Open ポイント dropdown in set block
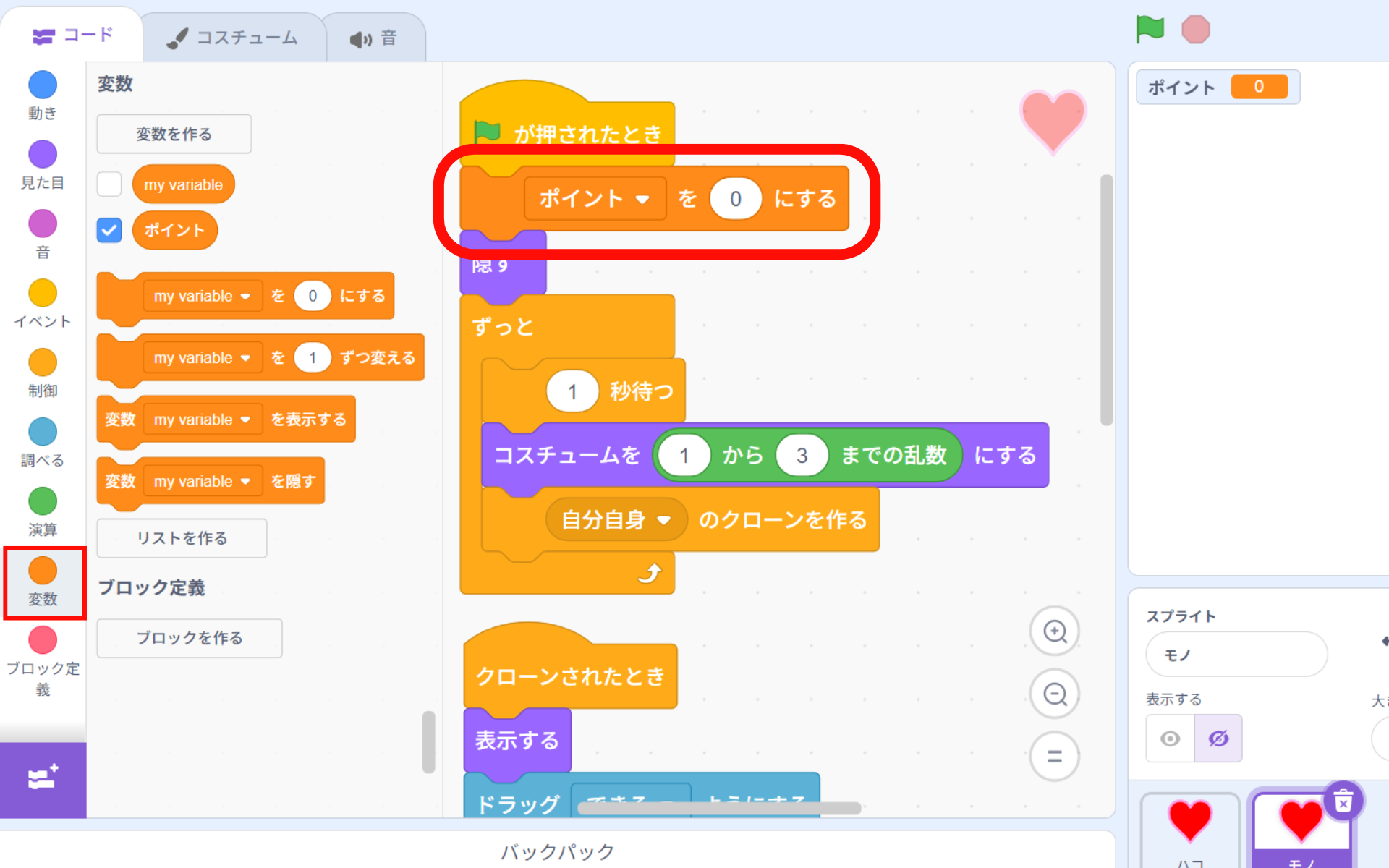The height and width of the screenshot is (868, 1389). point(642,199)
